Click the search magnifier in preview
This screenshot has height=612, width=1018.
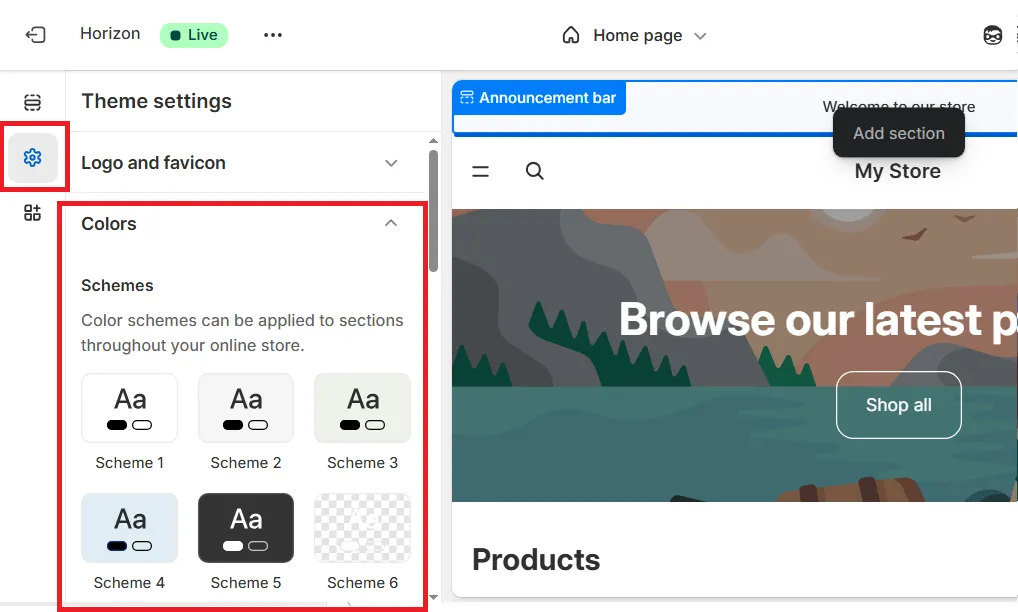(535, 171)
